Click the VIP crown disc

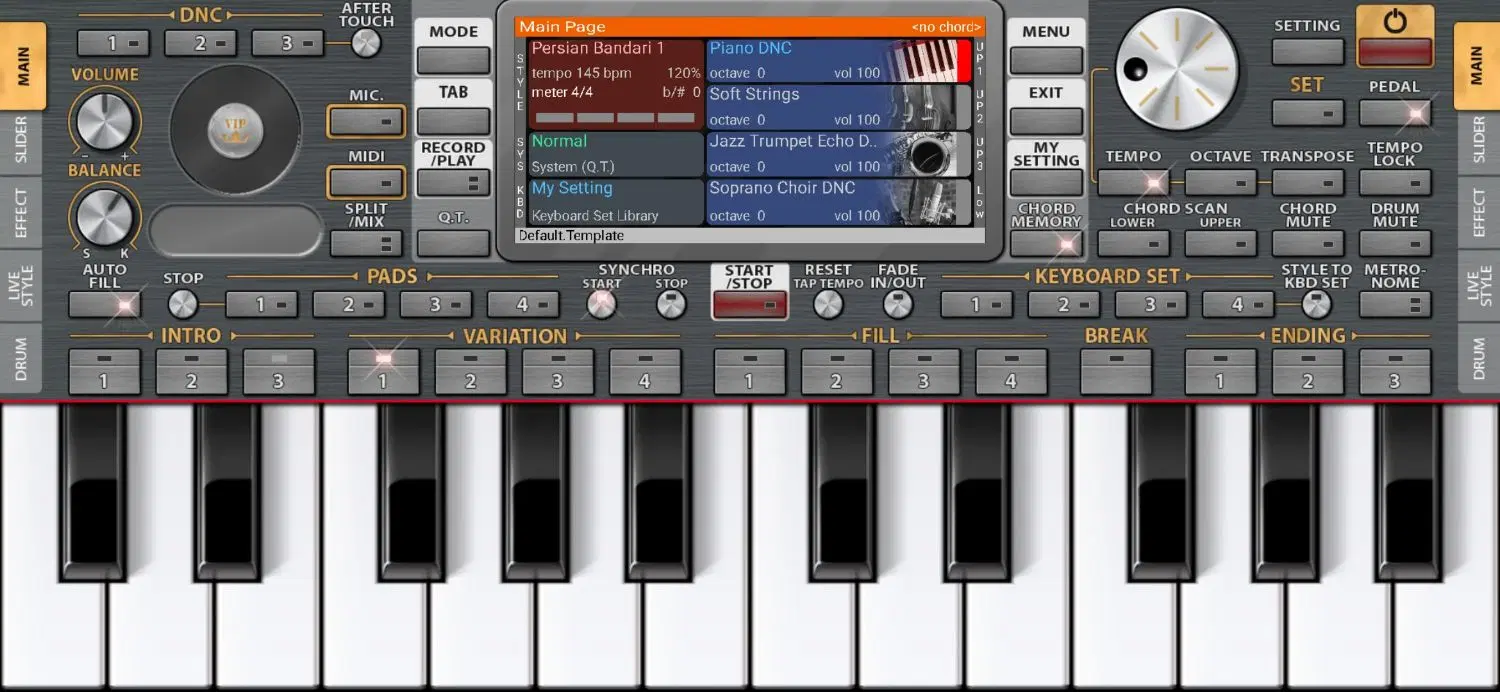point(235,130)
